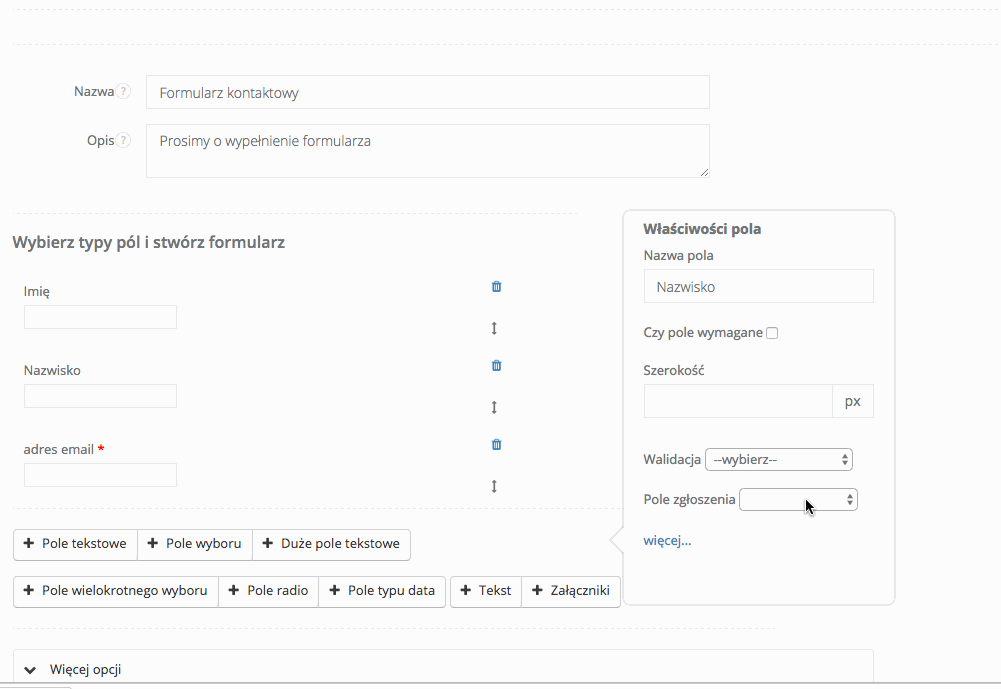Toggle the Czy pole wymagane checkbox

point(772,333)
